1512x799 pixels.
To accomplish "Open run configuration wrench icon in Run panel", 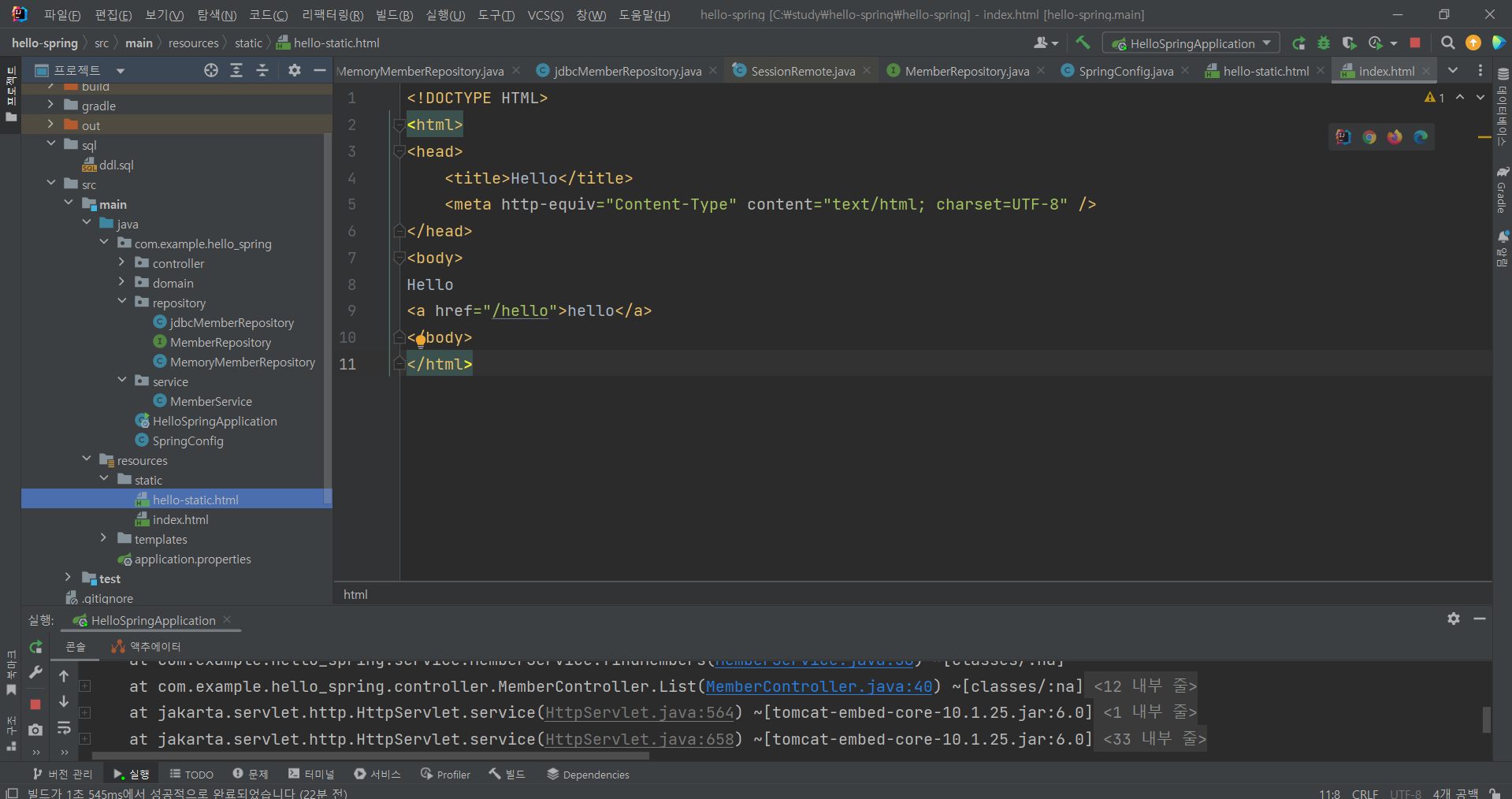I will [x=35, y=672].
